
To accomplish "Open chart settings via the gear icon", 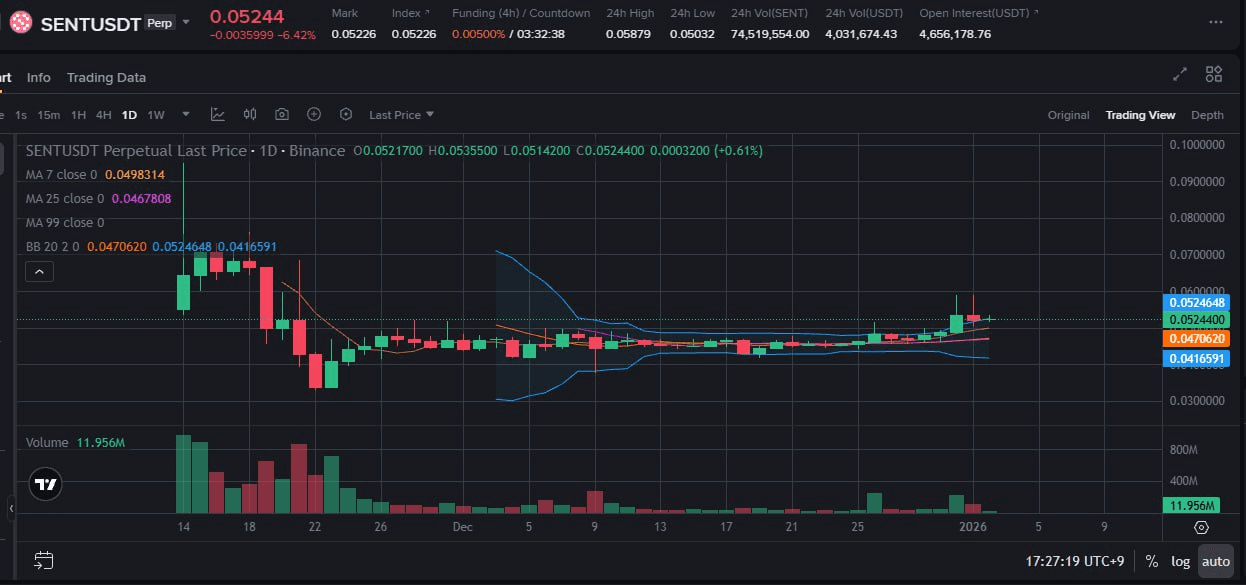I will coord(346,114).
